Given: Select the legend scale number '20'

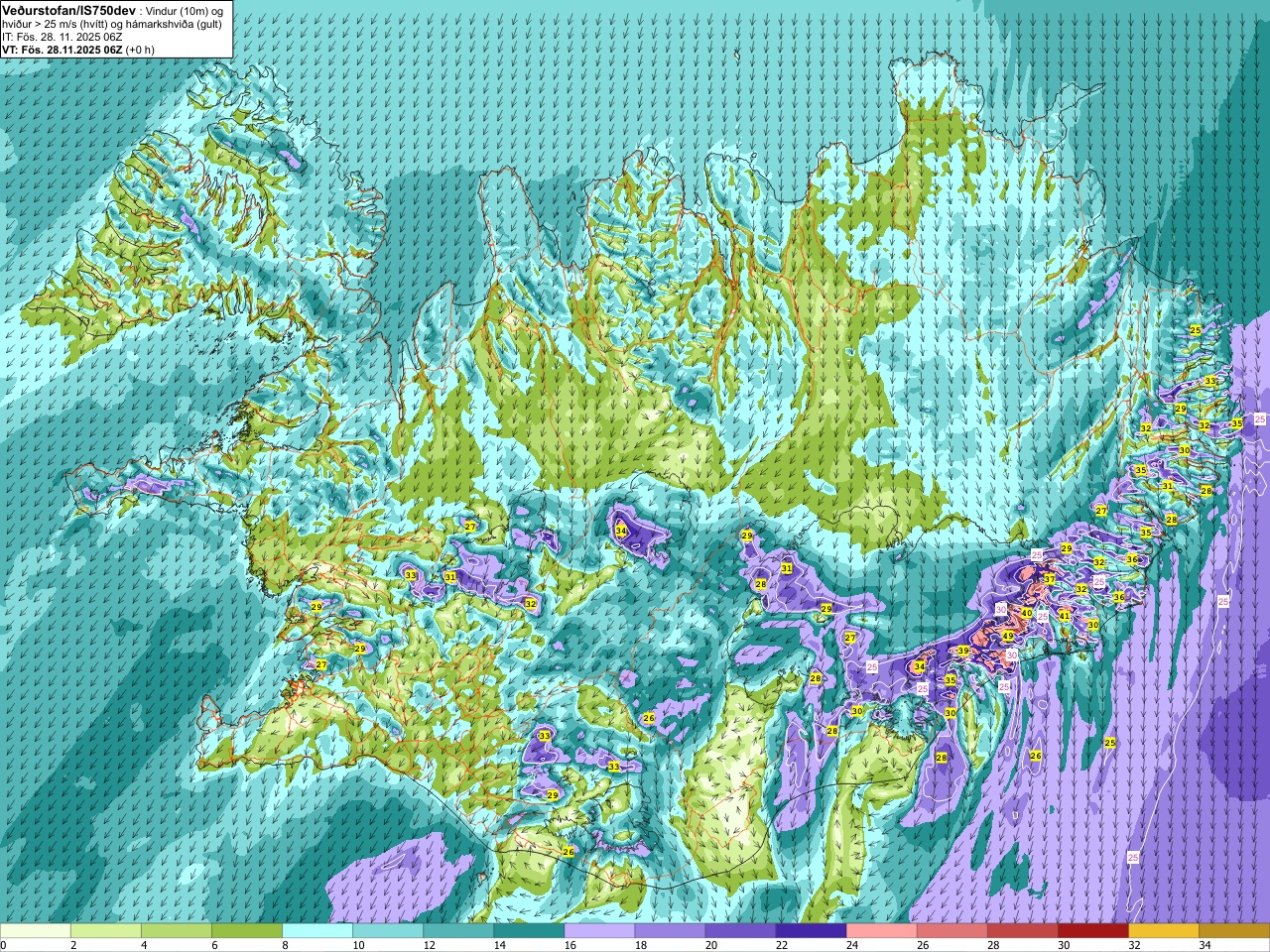Looking at the screenshot, I should pyautogui.click(x=711, y=945).
